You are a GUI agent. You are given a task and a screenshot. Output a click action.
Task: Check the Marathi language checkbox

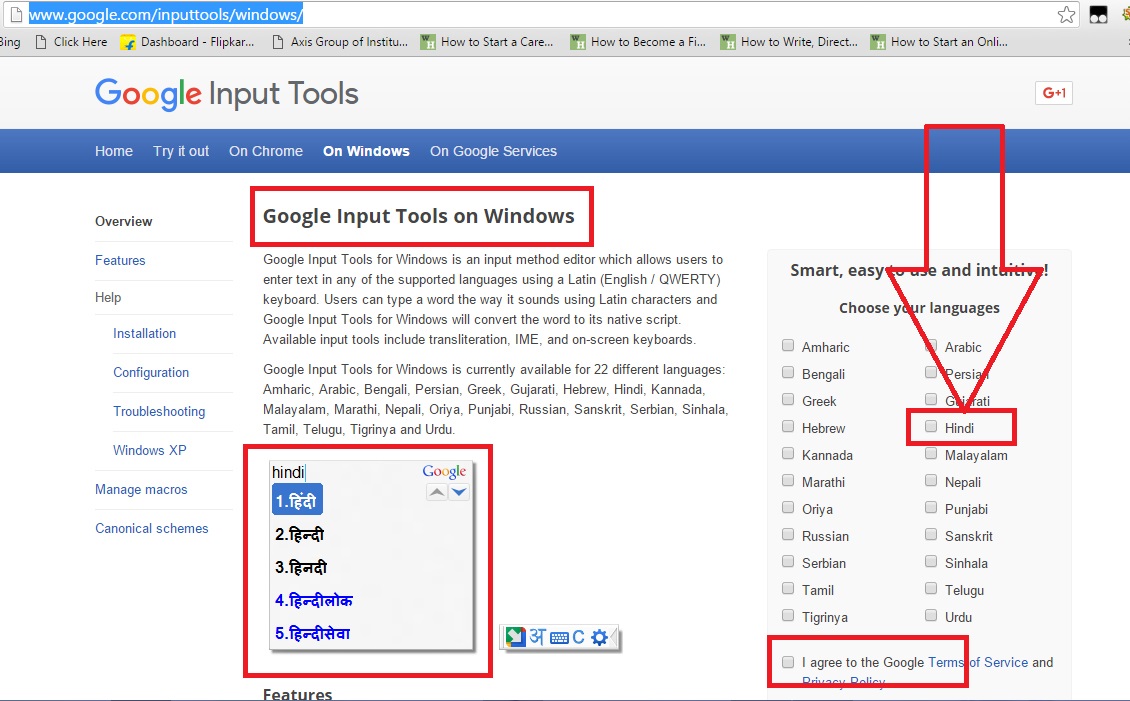coord(788,481)
